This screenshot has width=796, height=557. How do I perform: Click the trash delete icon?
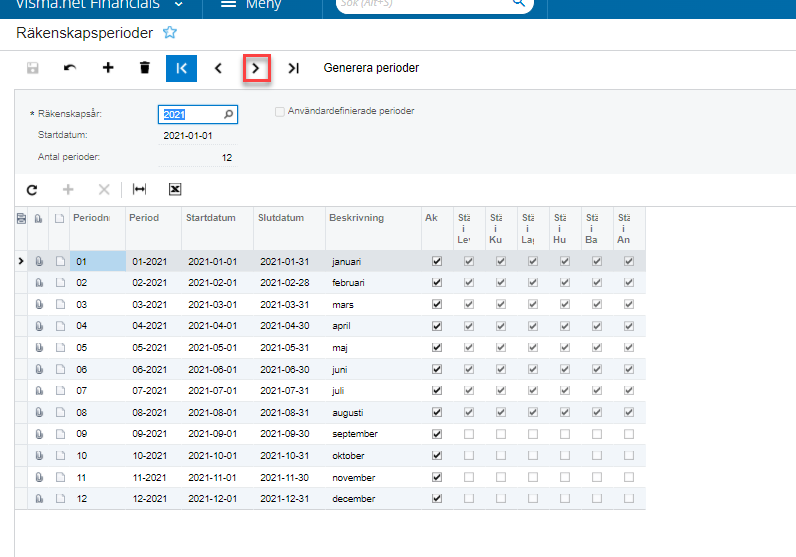(x=145, y=68)
